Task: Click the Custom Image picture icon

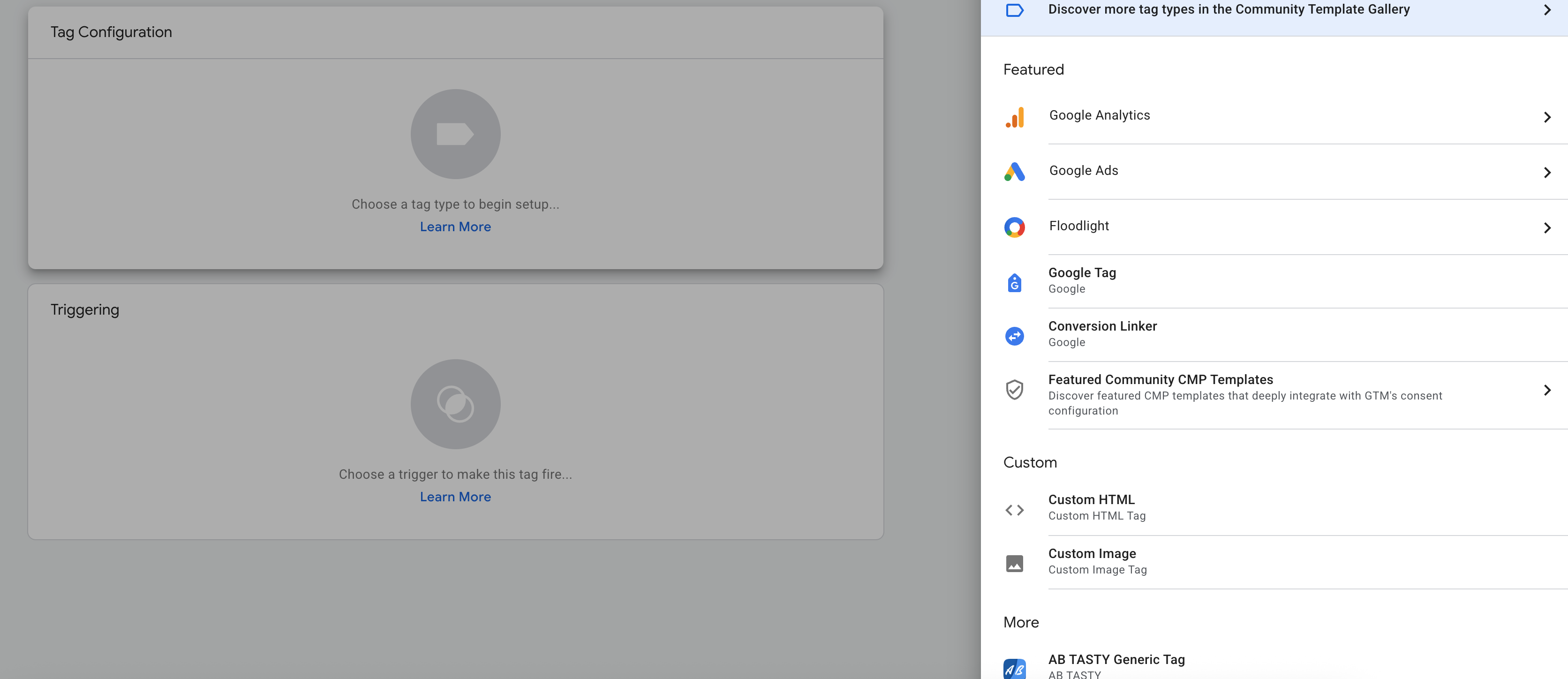Action: [x=1015, y=563]
